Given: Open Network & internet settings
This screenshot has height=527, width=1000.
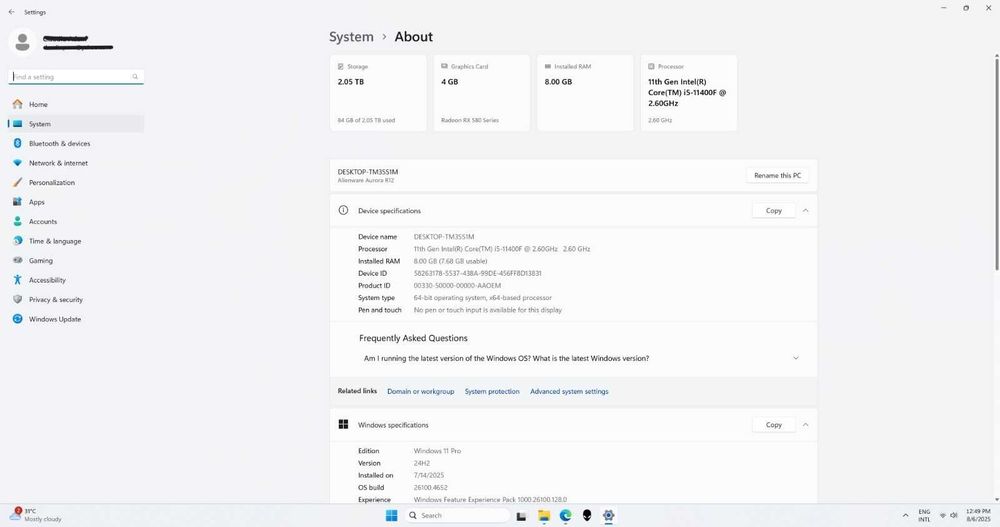Looking at the screenshot, I should click(x=76, y=163).
